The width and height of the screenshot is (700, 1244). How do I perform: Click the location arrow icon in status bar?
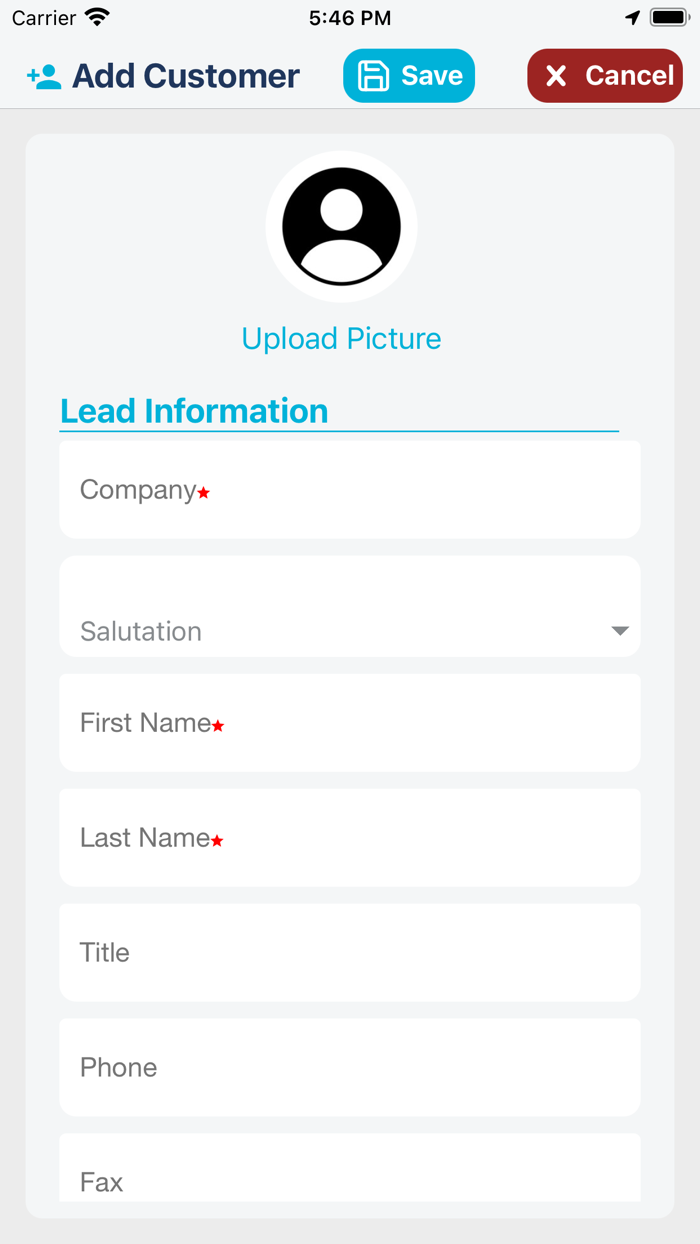point(633,16)
